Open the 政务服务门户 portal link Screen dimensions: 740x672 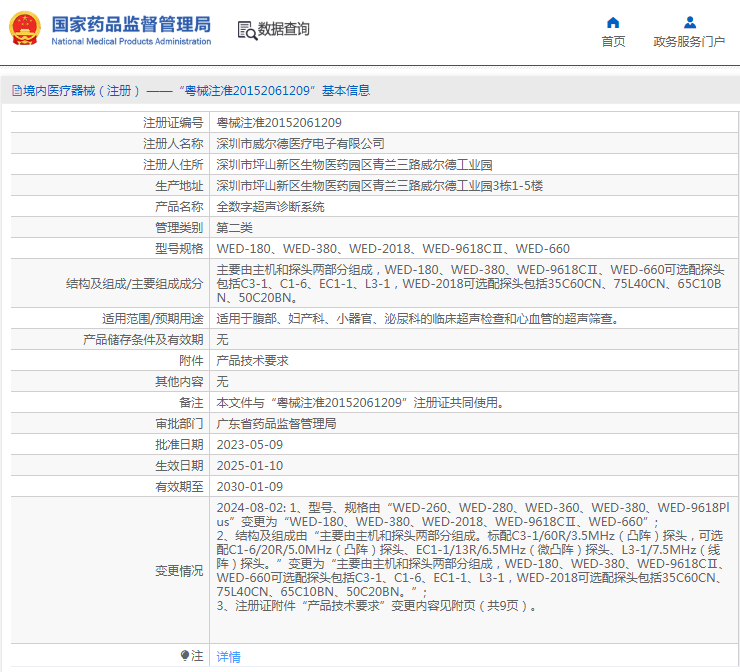coord(689,42)
